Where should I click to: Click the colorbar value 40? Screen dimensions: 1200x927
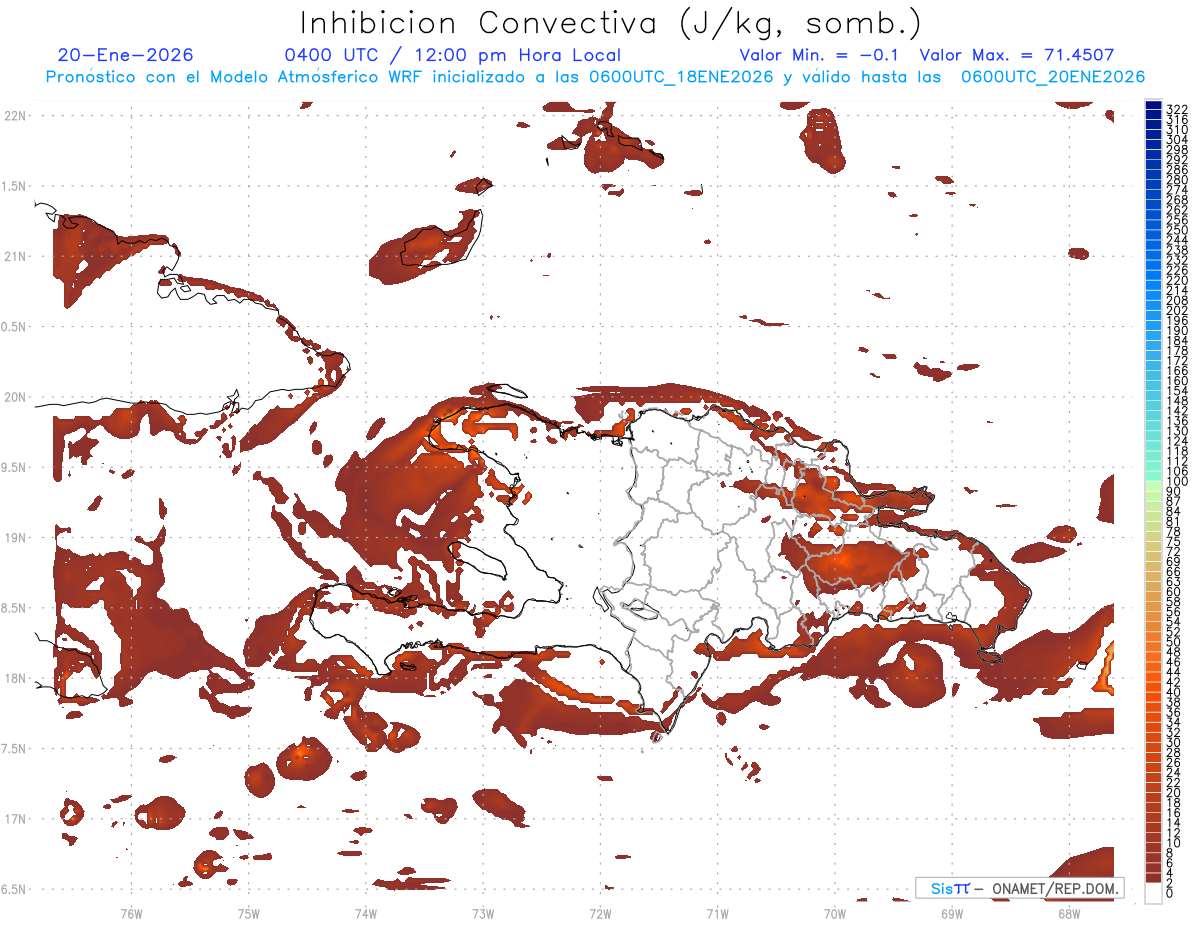1174,692
